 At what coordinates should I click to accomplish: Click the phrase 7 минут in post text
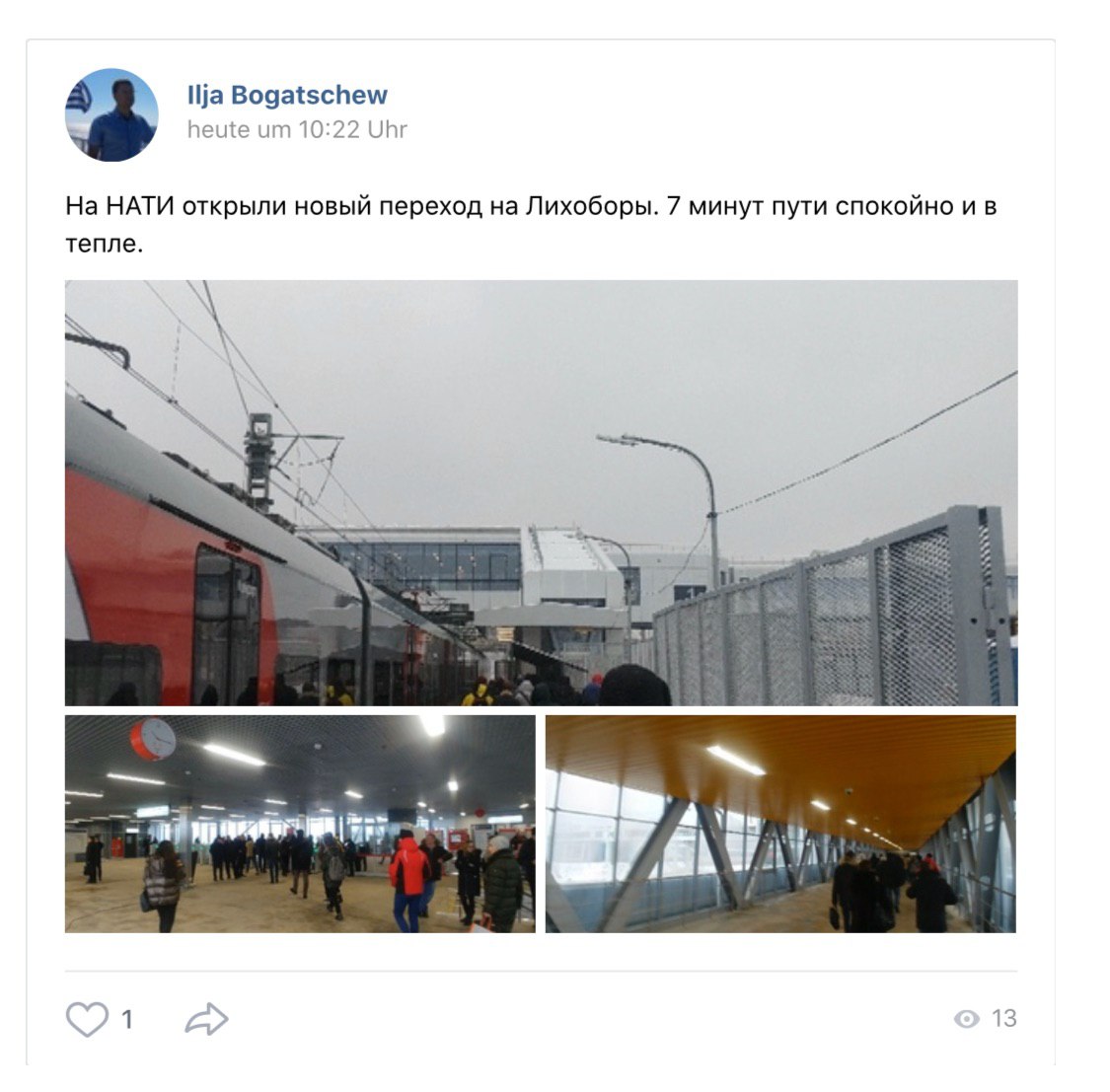coord(715,206)
